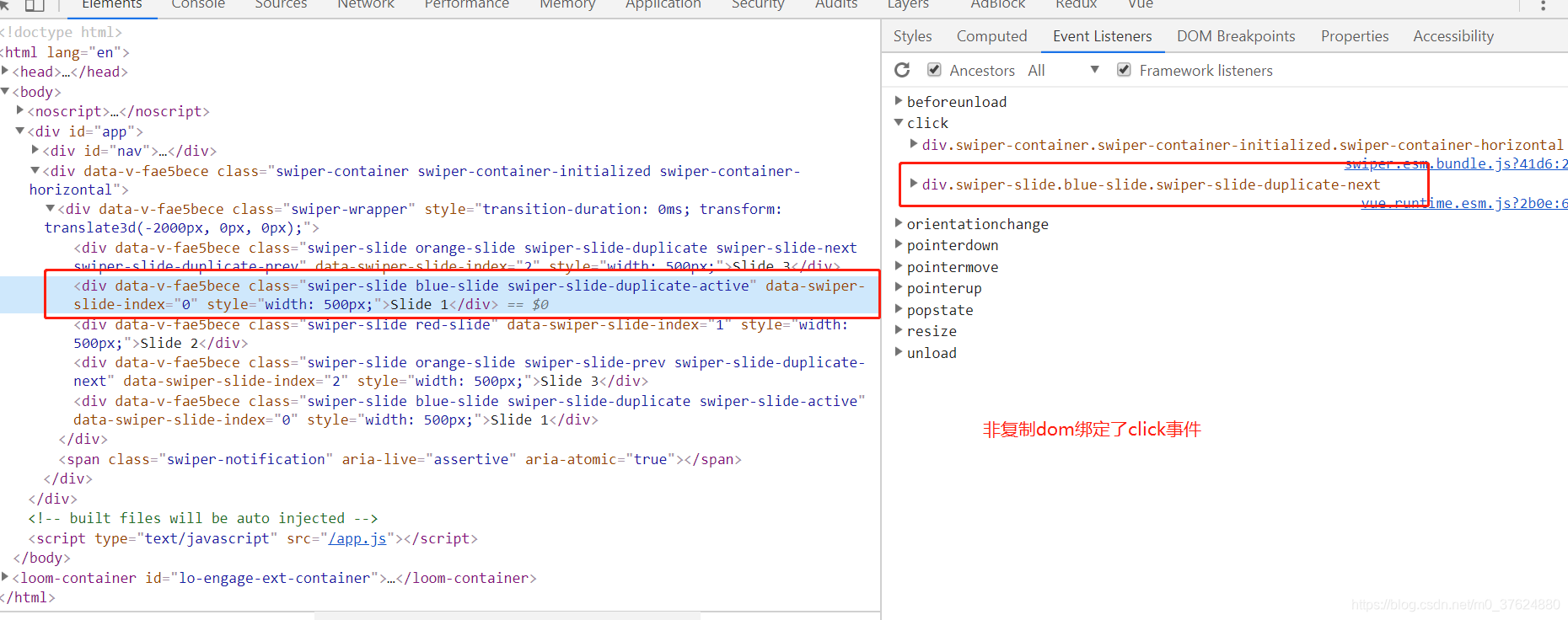Open the Vue panel
This screenshot has height=620, width=1568.
[x=1141, y=5]
